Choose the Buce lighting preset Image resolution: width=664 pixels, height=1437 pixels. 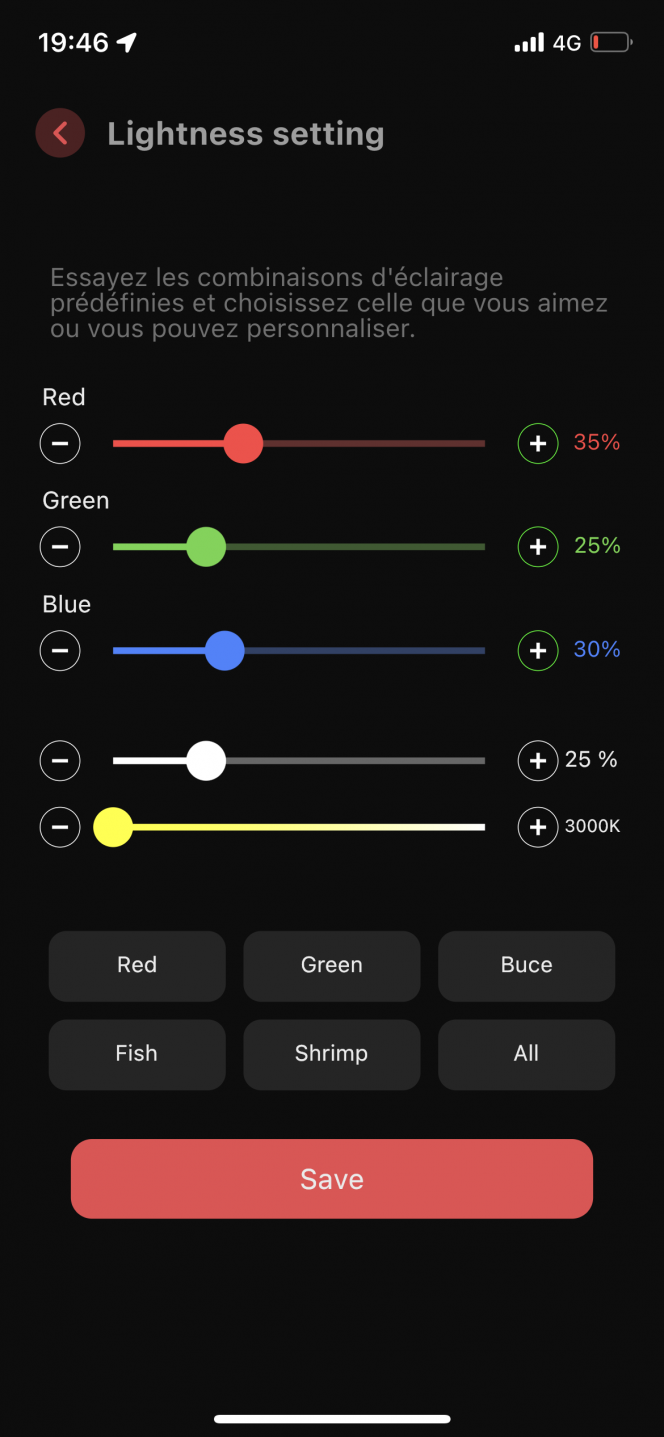coord(526,966)
